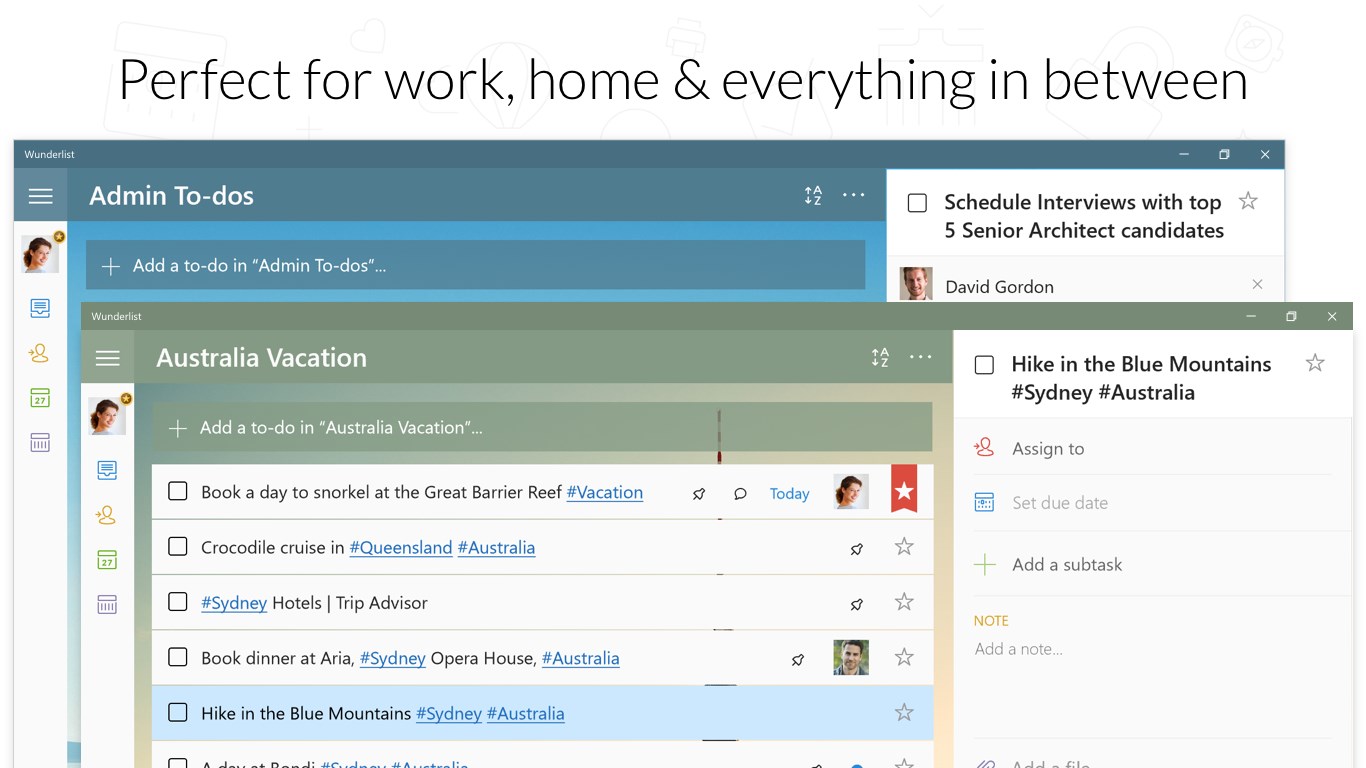
Task: Click the purple striped list icon in the sidebar
Action: click(x=107, y=603)
